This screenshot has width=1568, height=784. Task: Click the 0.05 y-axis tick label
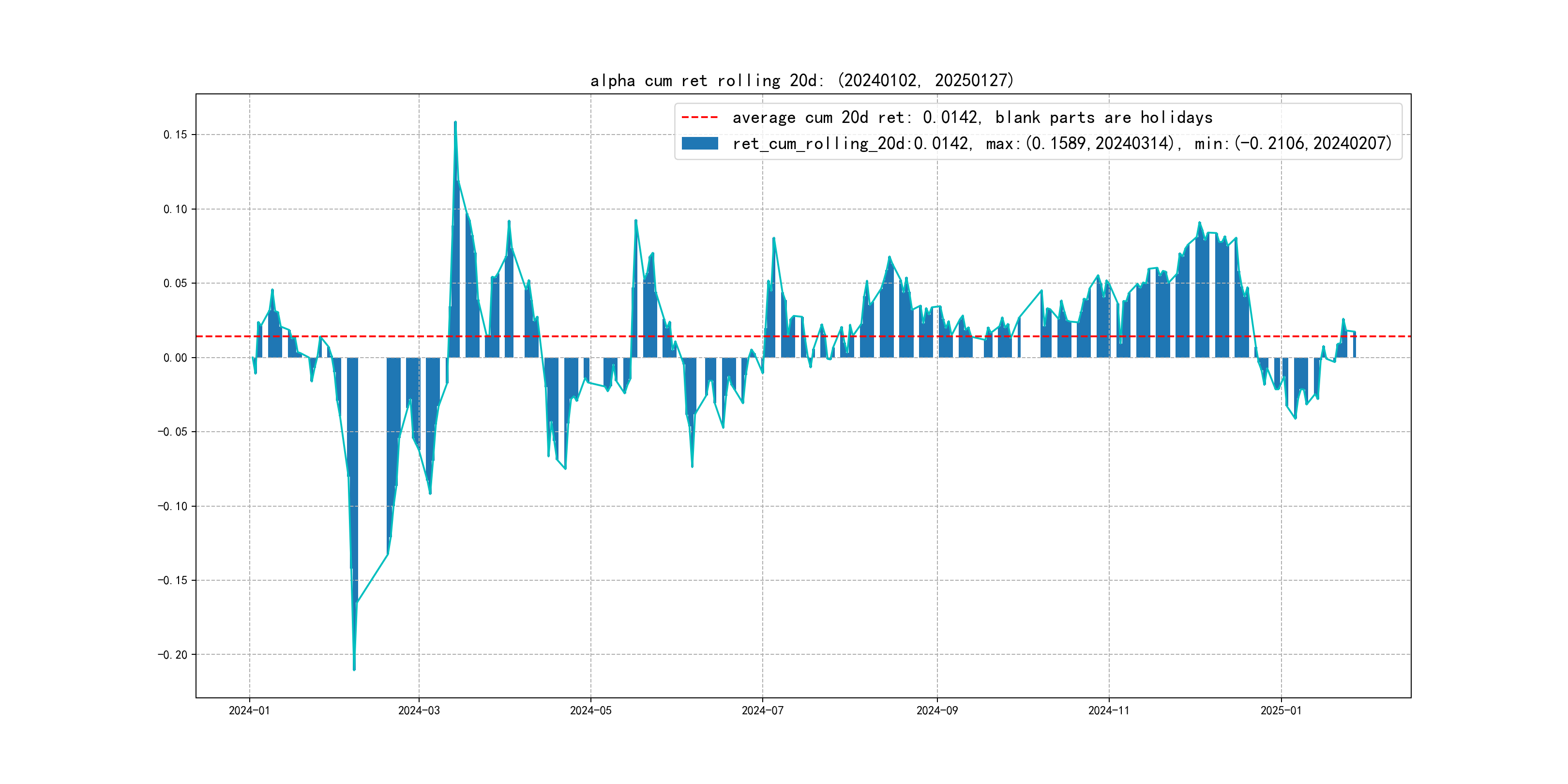click(x=175, y=284)
